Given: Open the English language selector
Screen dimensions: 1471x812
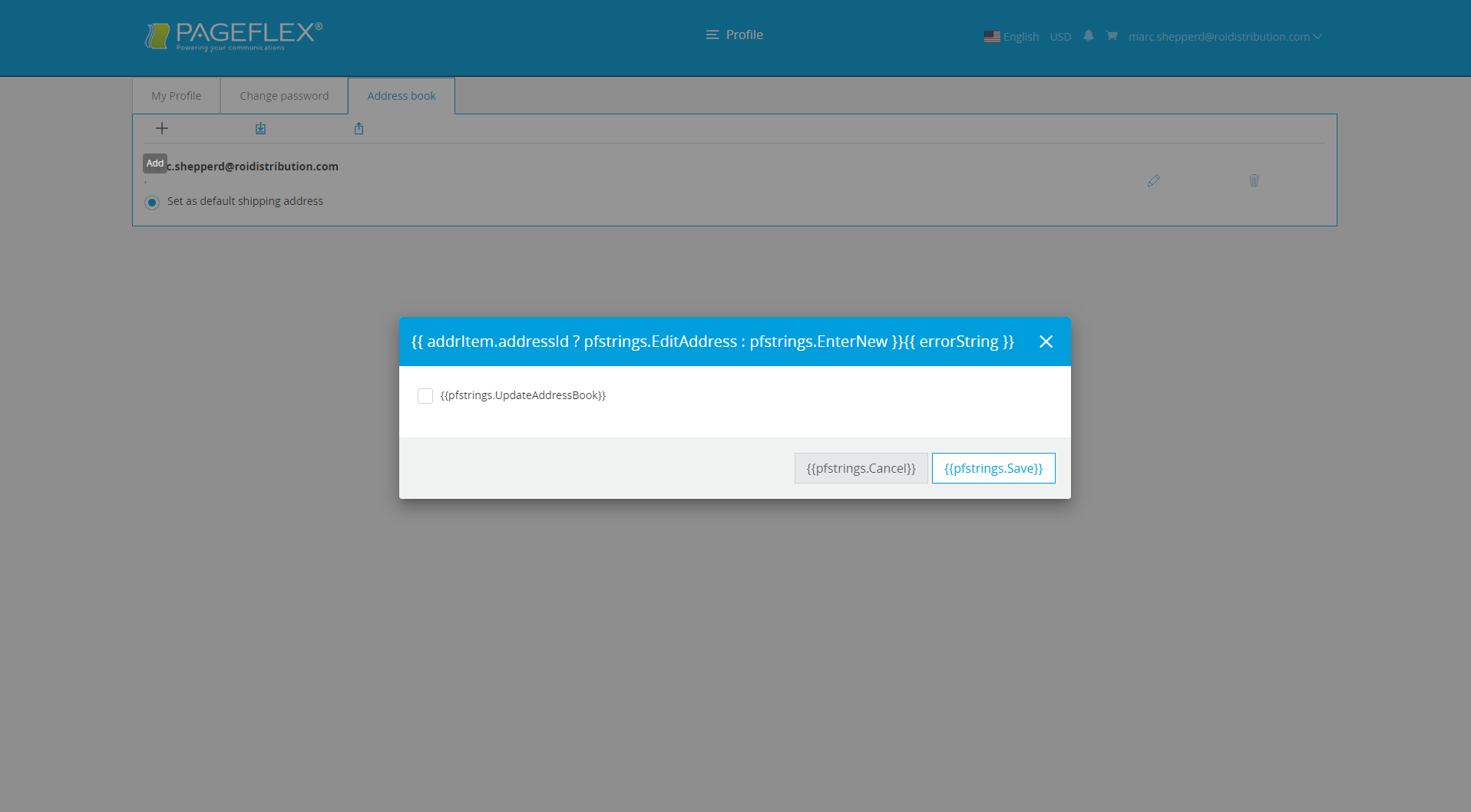Looking at the screenshot, I should tap(1011, 37).
